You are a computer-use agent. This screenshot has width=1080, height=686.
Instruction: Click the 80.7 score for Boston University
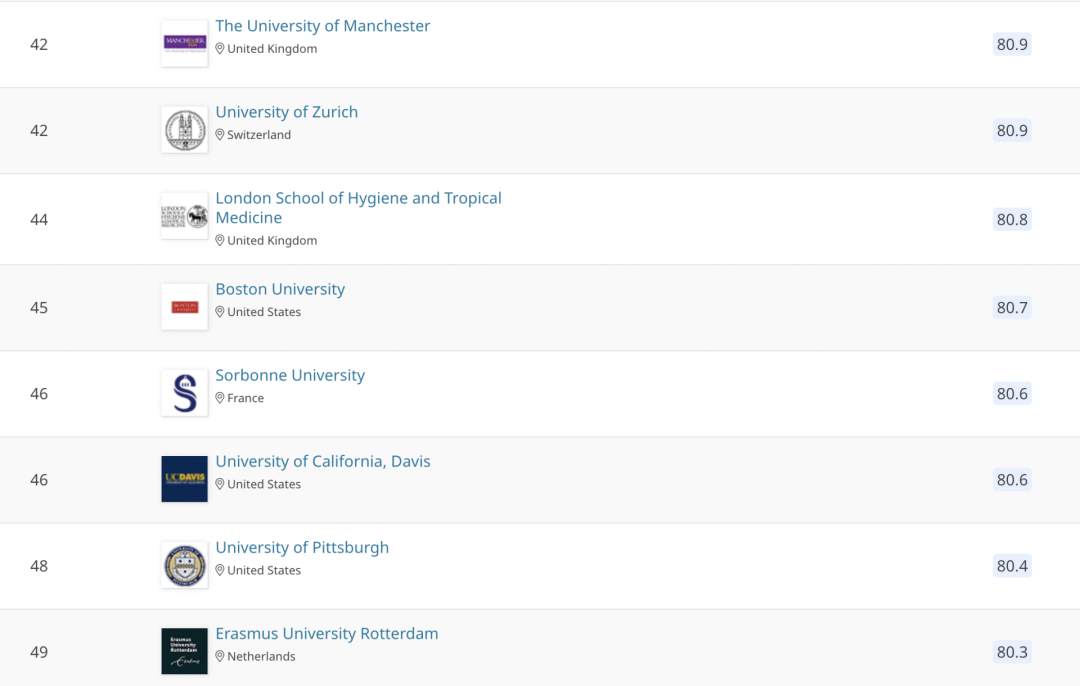pos(1012,307)
